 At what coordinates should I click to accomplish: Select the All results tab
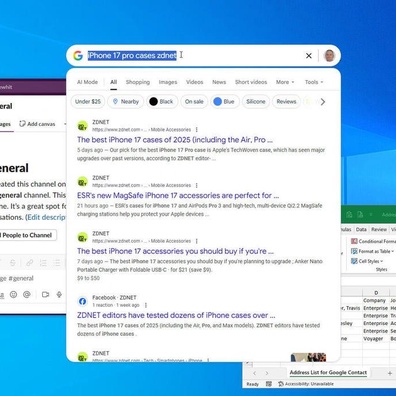coord(114,82)
